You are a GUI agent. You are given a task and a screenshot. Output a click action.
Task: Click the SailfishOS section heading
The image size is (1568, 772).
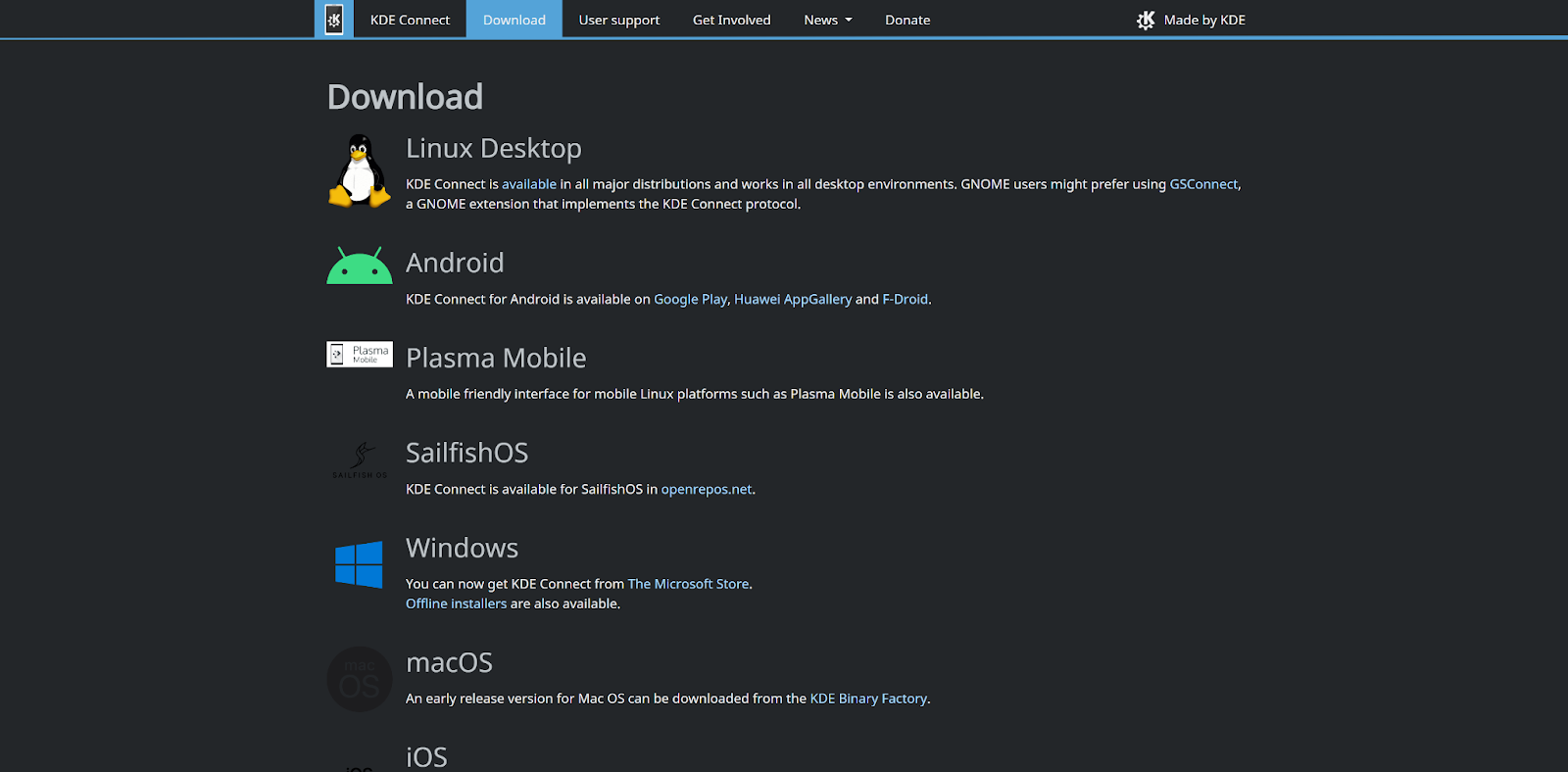click(x=467, y=453)
